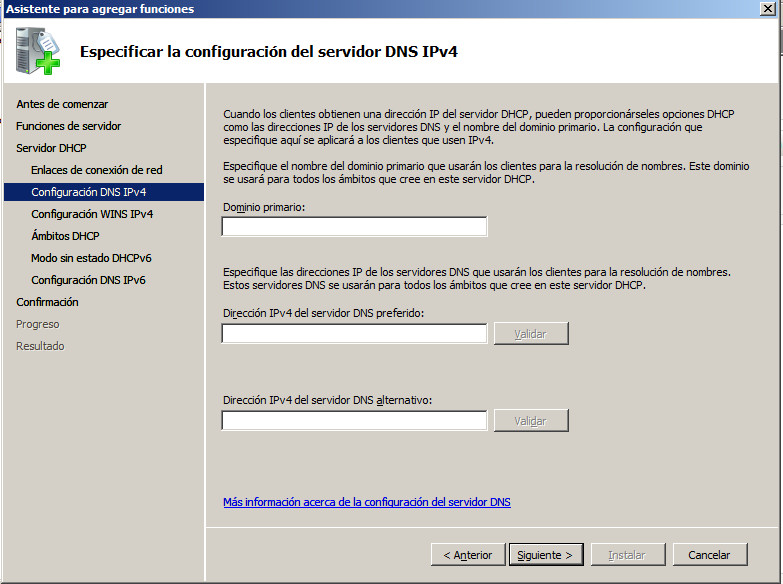
Task: Go to Modo sin estado DHCPv6
Action: (91, 258)
